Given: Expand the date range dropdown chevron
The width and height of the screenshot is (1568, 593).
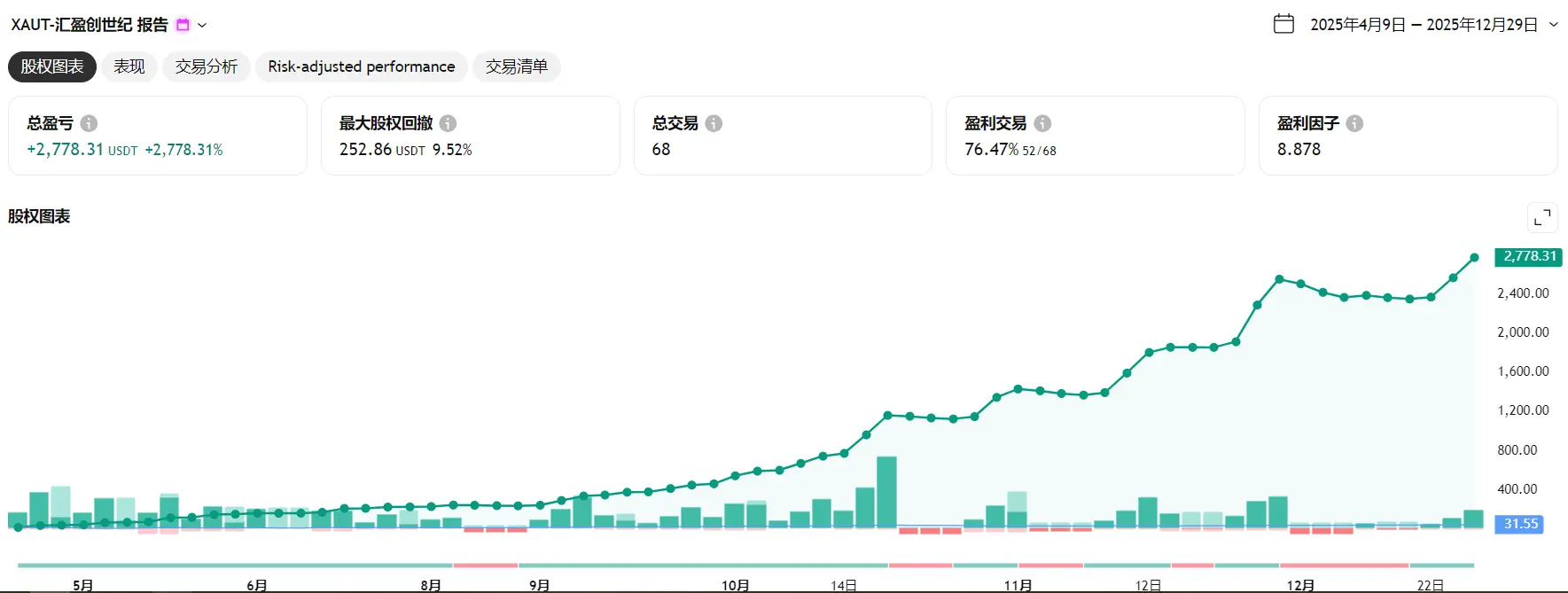Looking at the screenshot, I should [x=1554, y=25].
